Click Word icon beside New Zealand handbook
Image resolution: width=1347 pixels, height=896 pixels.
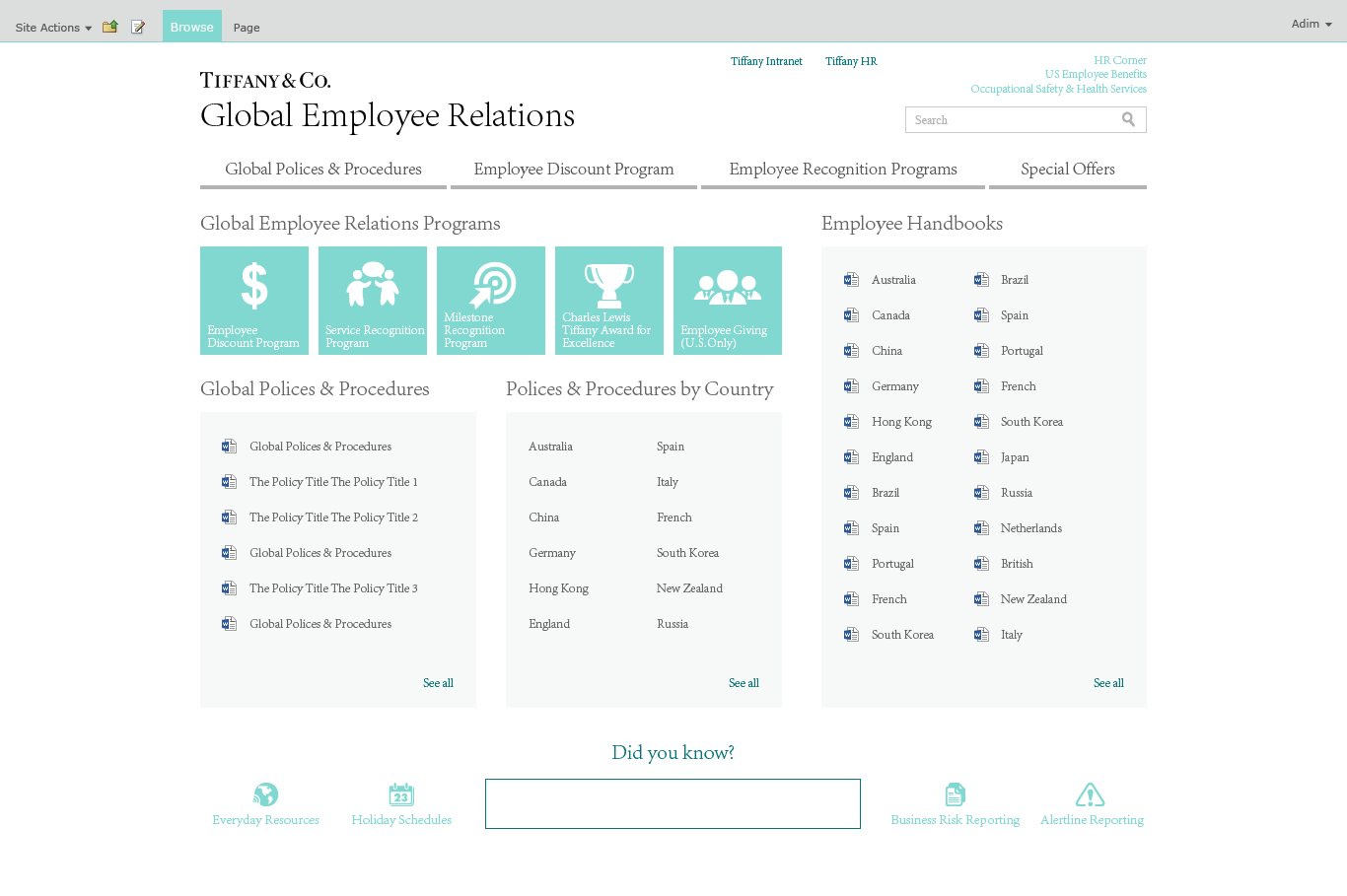pos(981,599)
